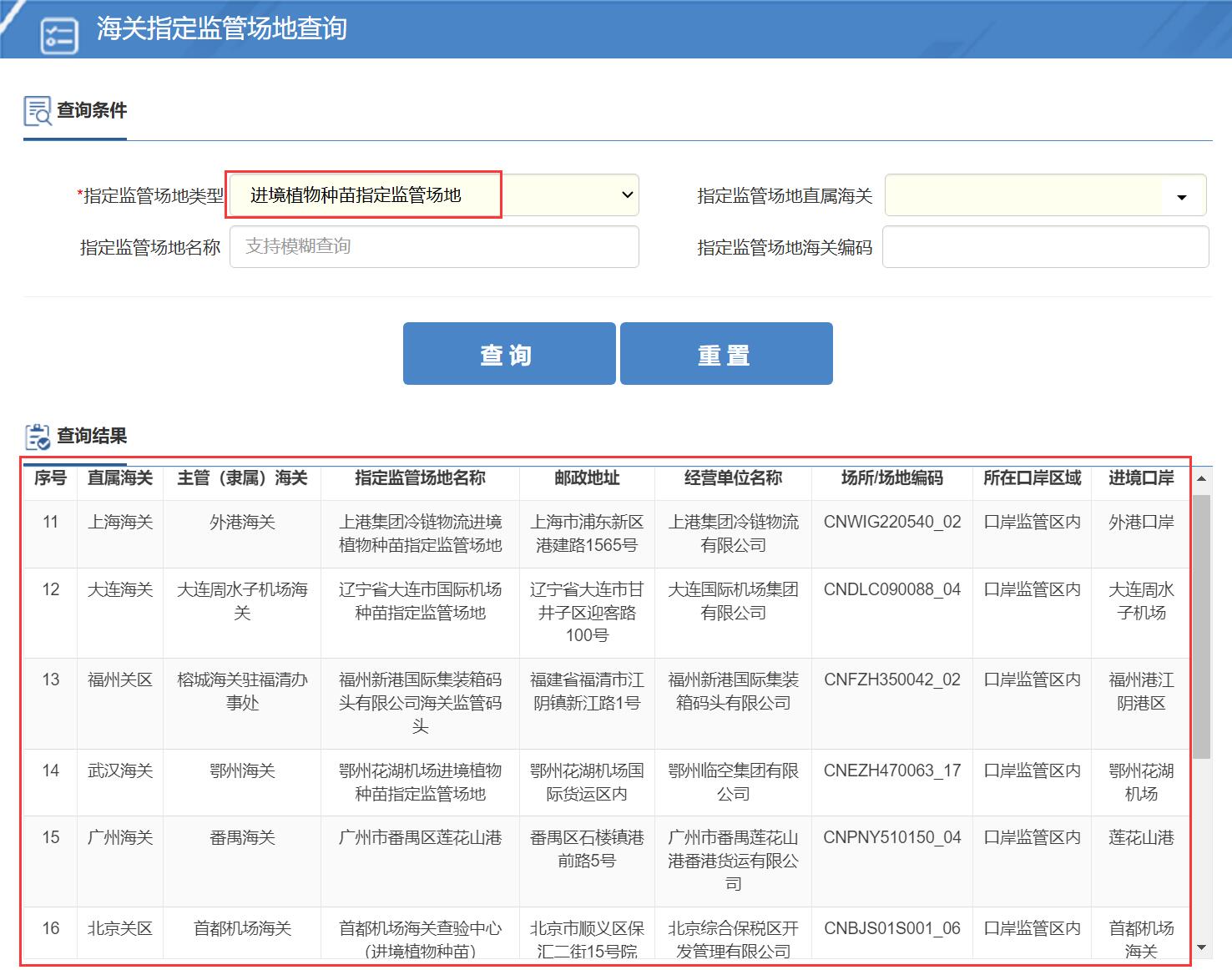Expand the 指定监管场地直属海关 dropdown arrow
Screen dimensions: 1232x970
point(1181,197)
